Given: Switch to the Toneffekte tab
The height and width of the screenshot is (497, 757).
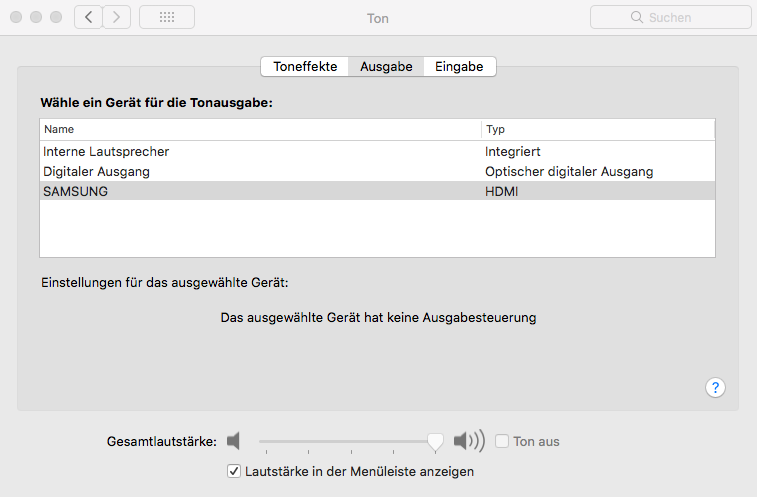Looking at the screenshot, I should 306,67.
